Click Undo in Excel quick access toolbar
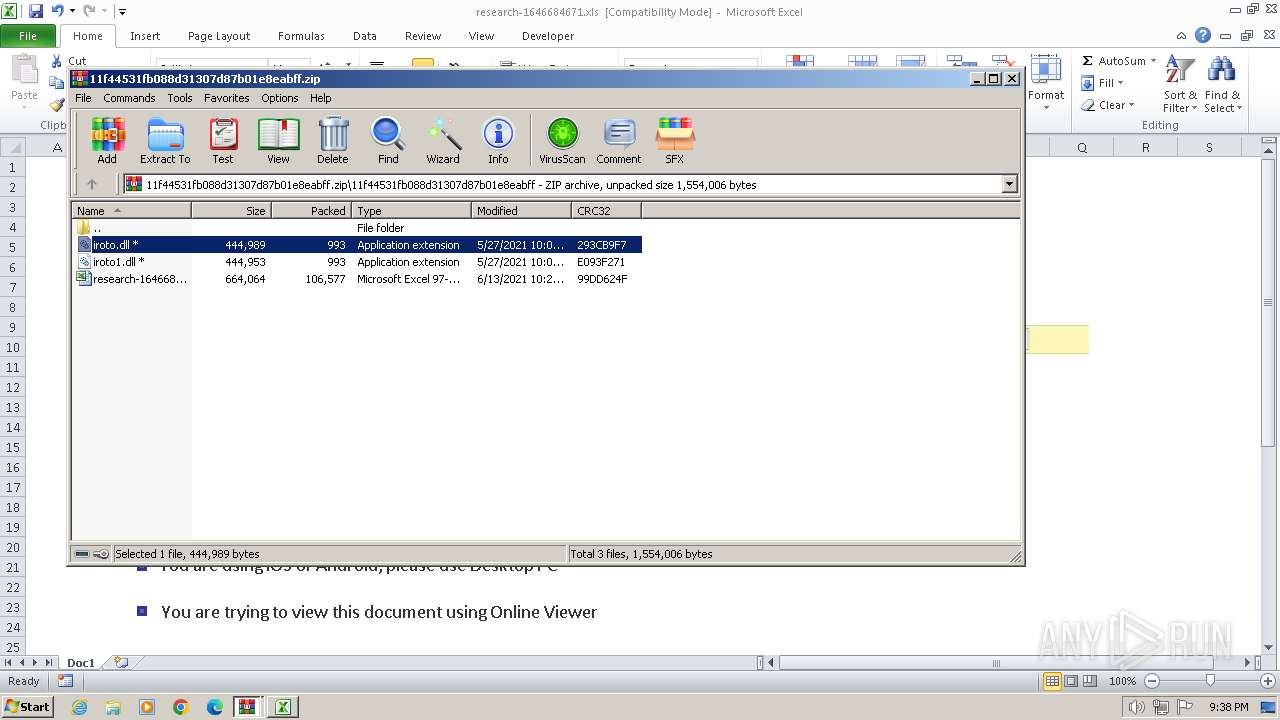This screenshot has width=1280, height=720. tap(57, 11)
